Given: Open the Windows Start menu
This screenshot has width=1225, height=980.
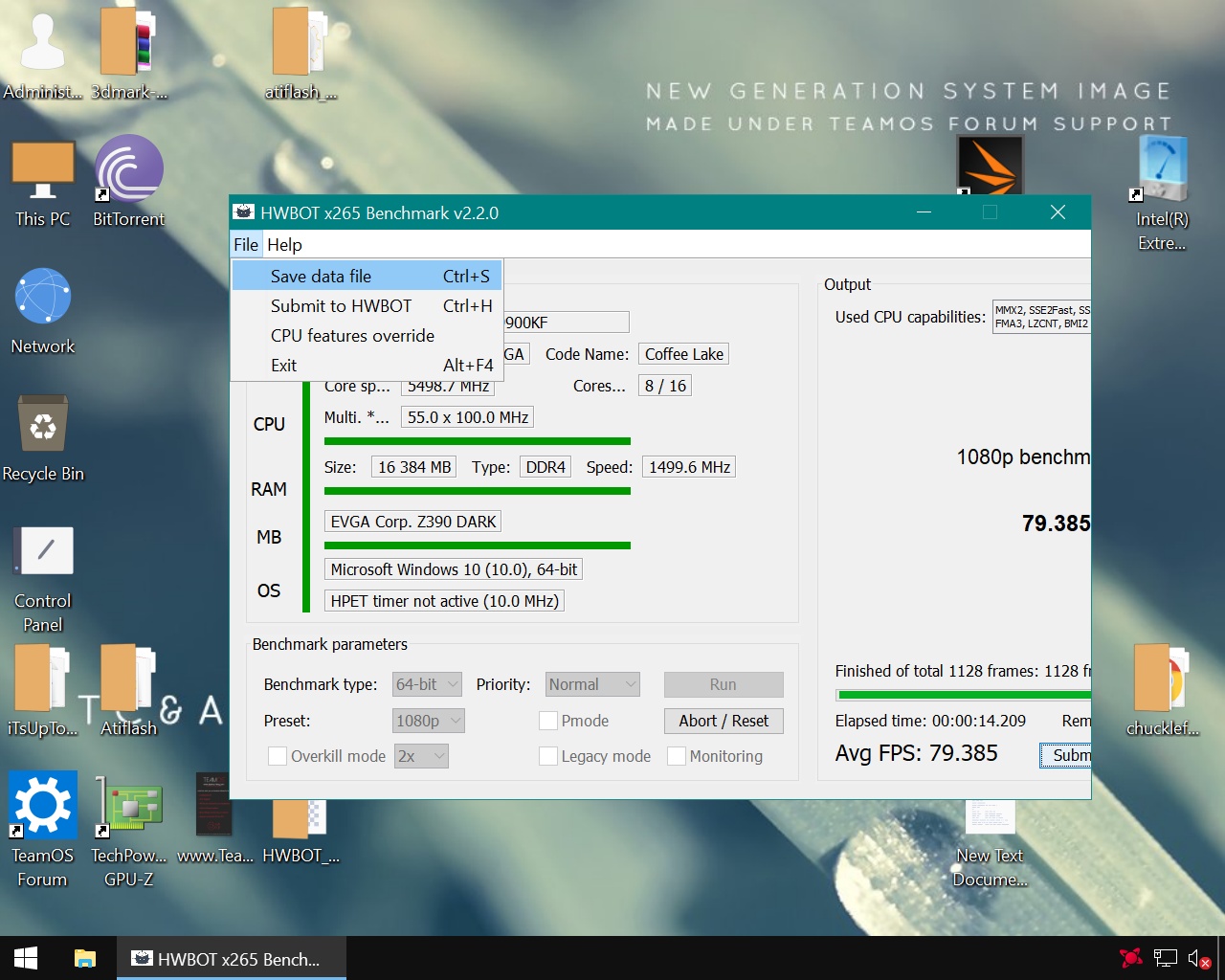Looking at the screenshot, I should pos(26,958).
